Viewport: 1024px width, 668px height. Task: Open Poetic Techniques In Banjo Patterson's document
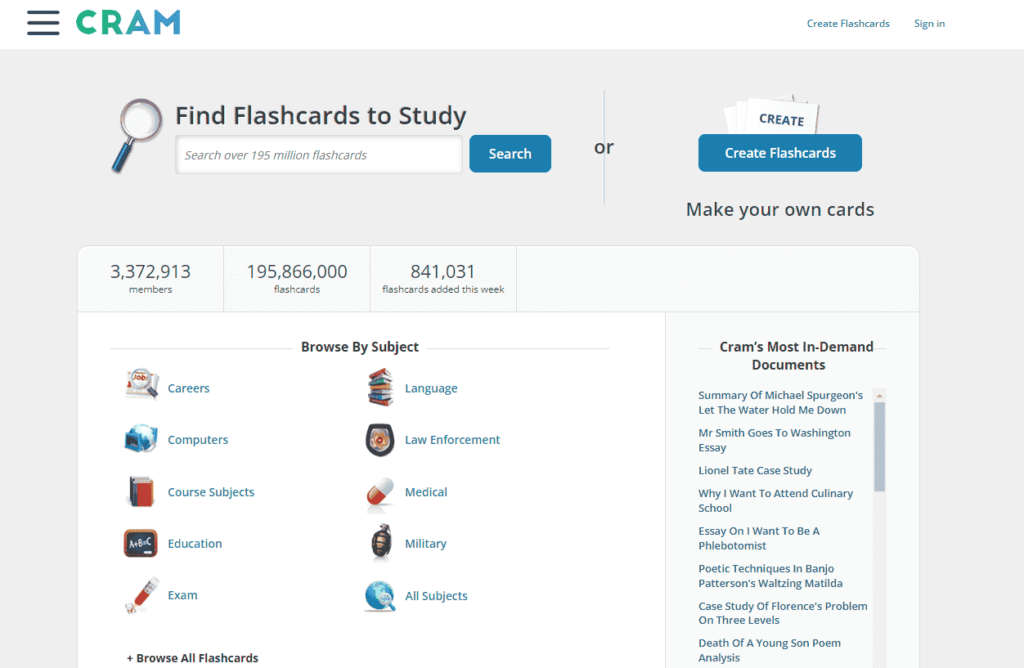click(770, 576)
